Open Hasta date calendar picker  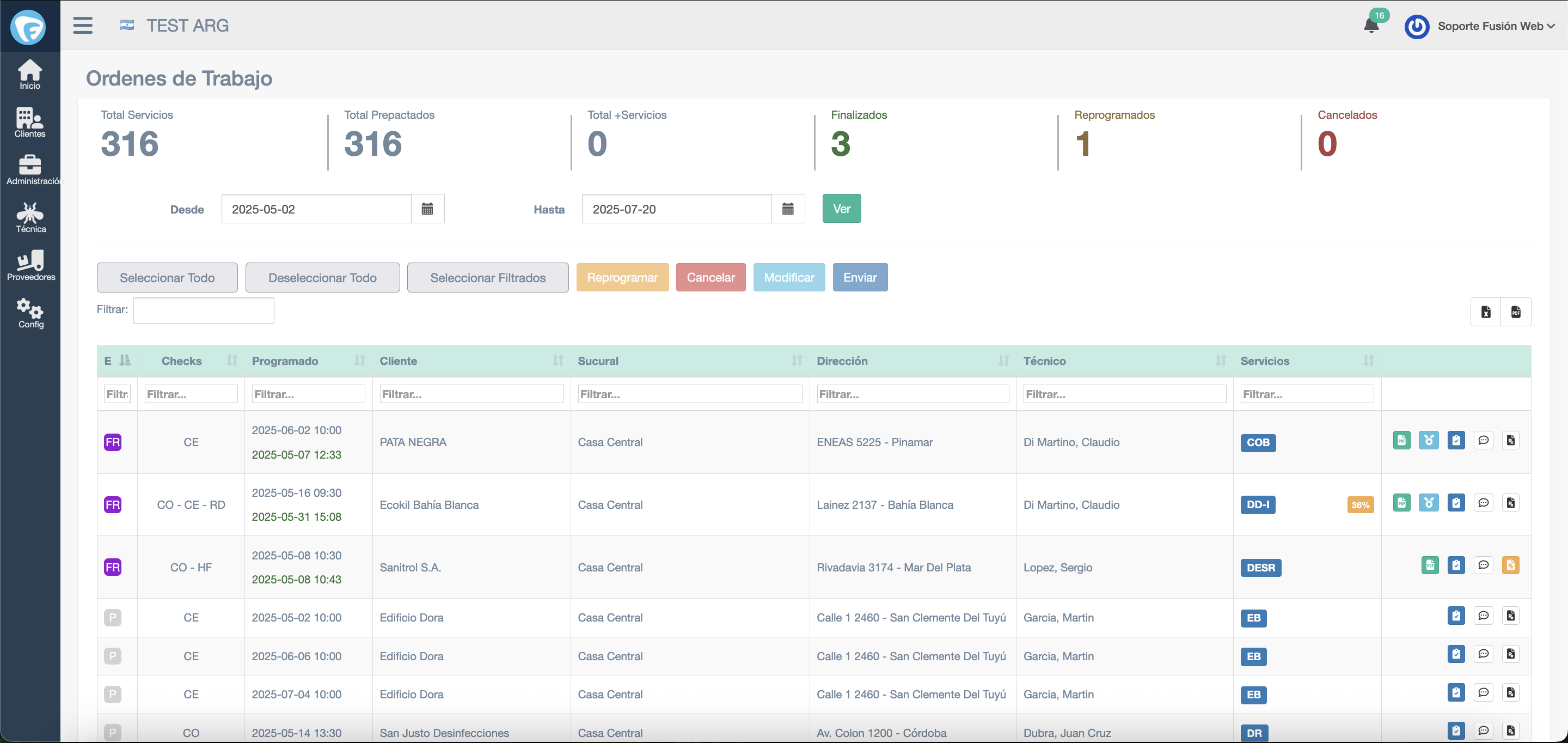[788, 209]
